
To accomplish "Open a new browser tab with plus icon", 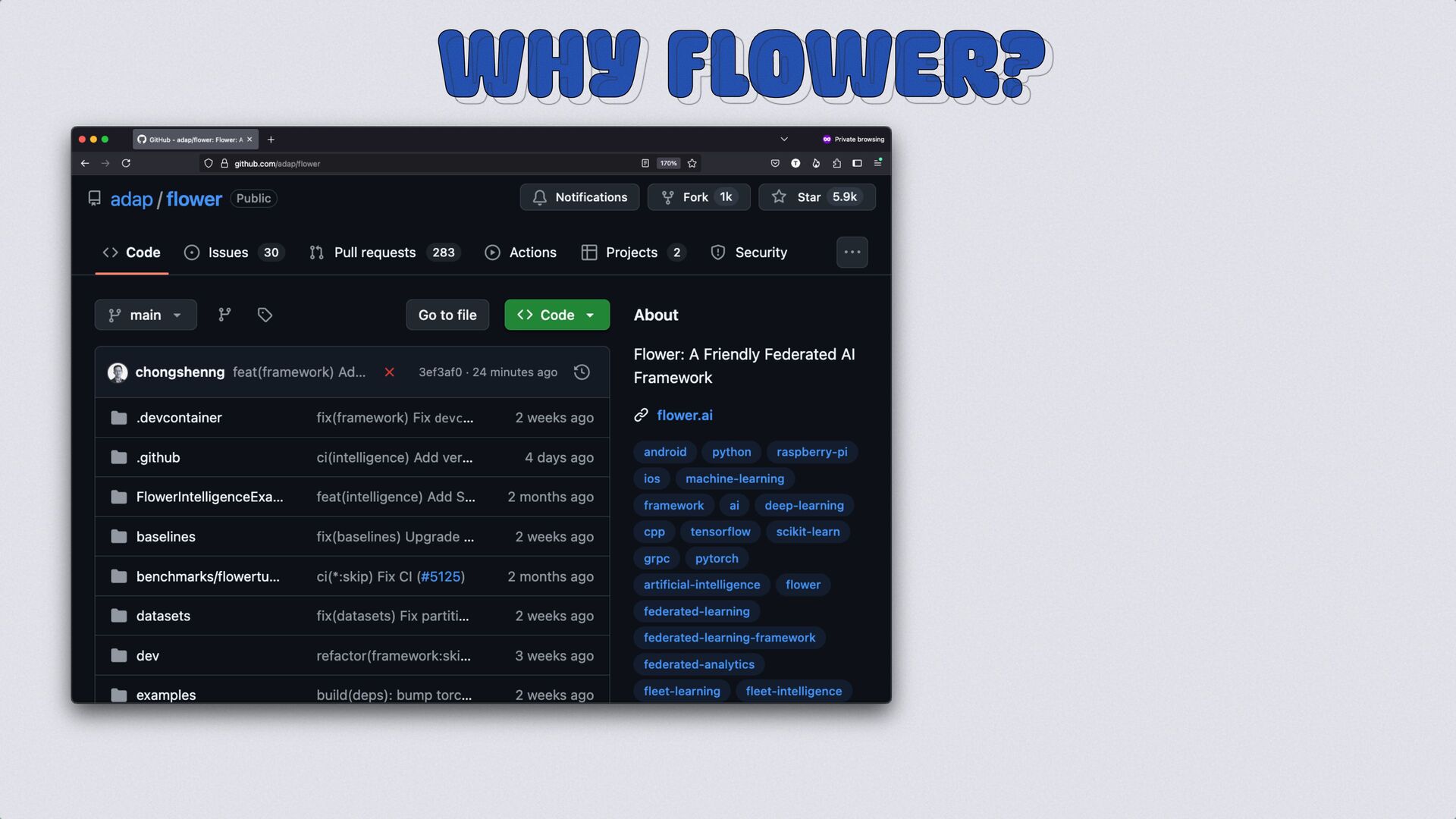I will pos(271,140).
